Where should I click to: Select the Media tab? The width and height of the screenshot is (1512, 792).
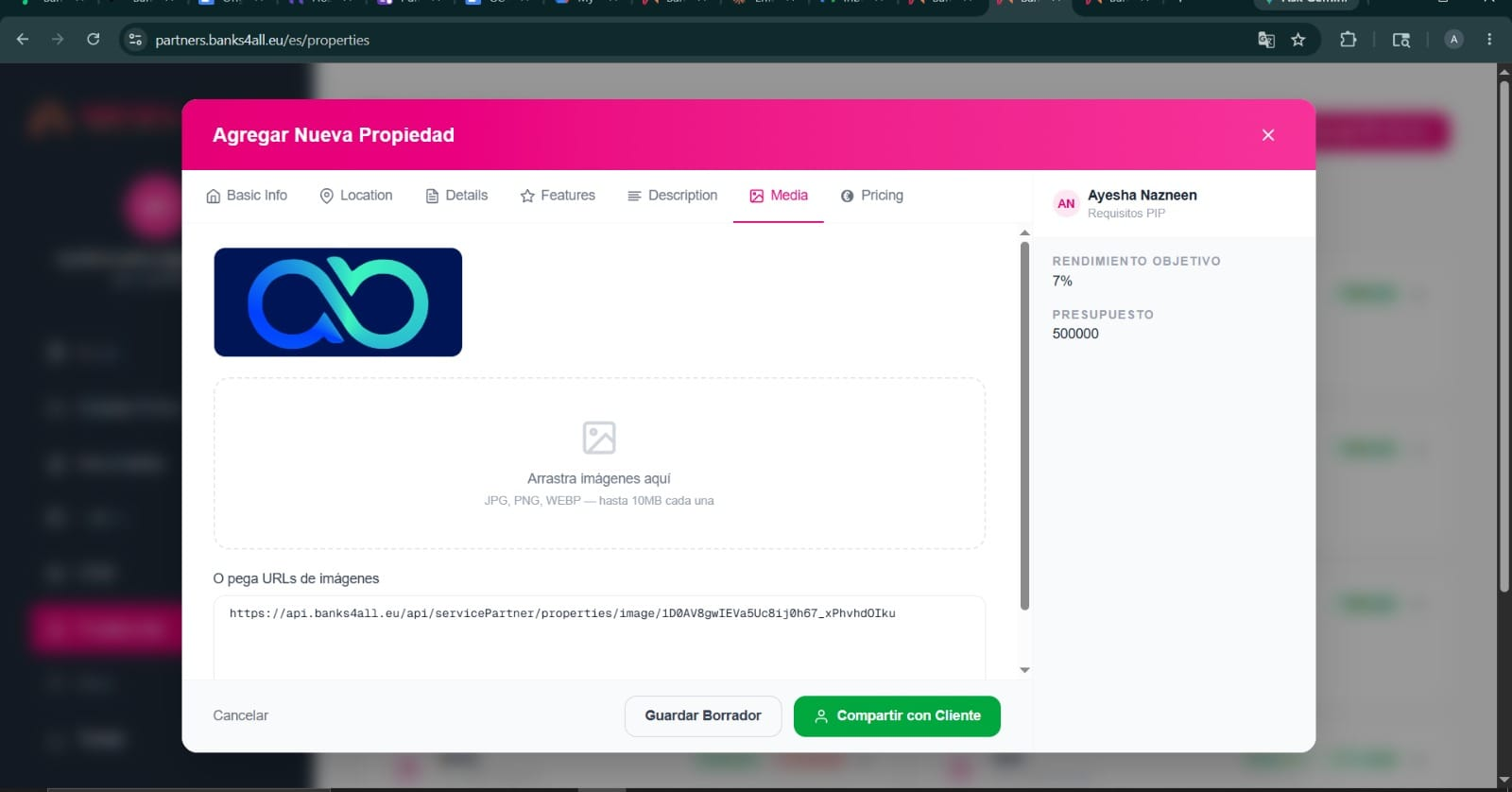(779, 196)
